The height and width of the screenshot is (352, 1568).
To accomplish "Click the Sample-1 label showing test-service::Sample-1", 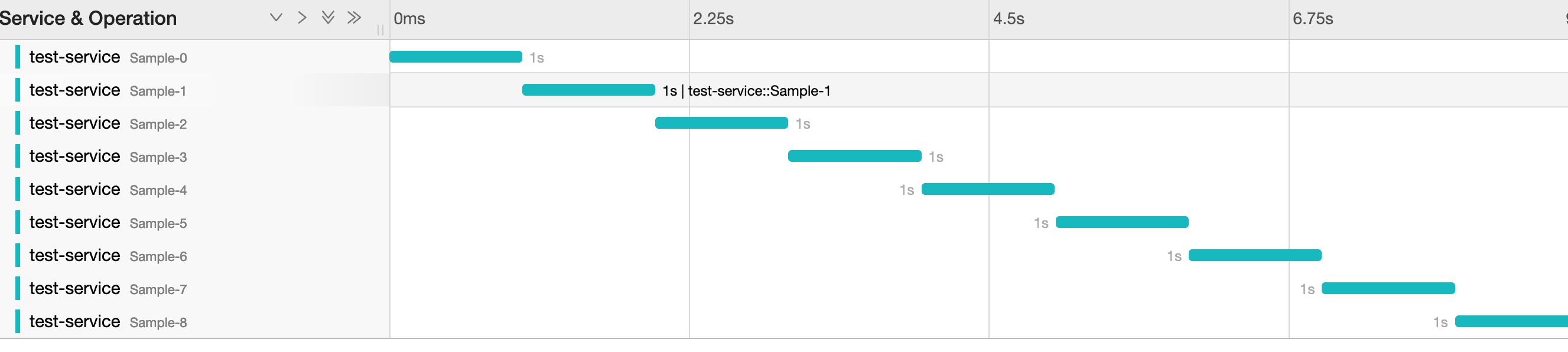I will click(x=747, y=90).
